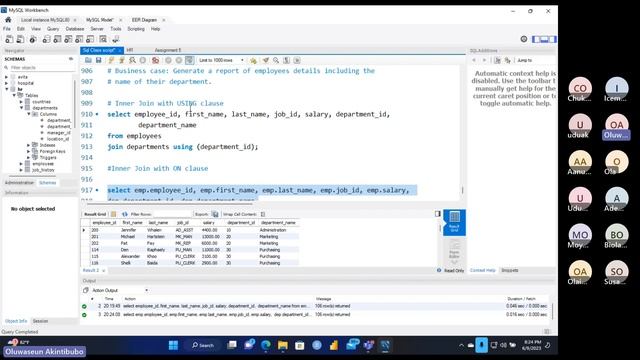The image size is (640, 360).
Task: Open the File menu
Action: pyautogui.click(x=7, y=29)
